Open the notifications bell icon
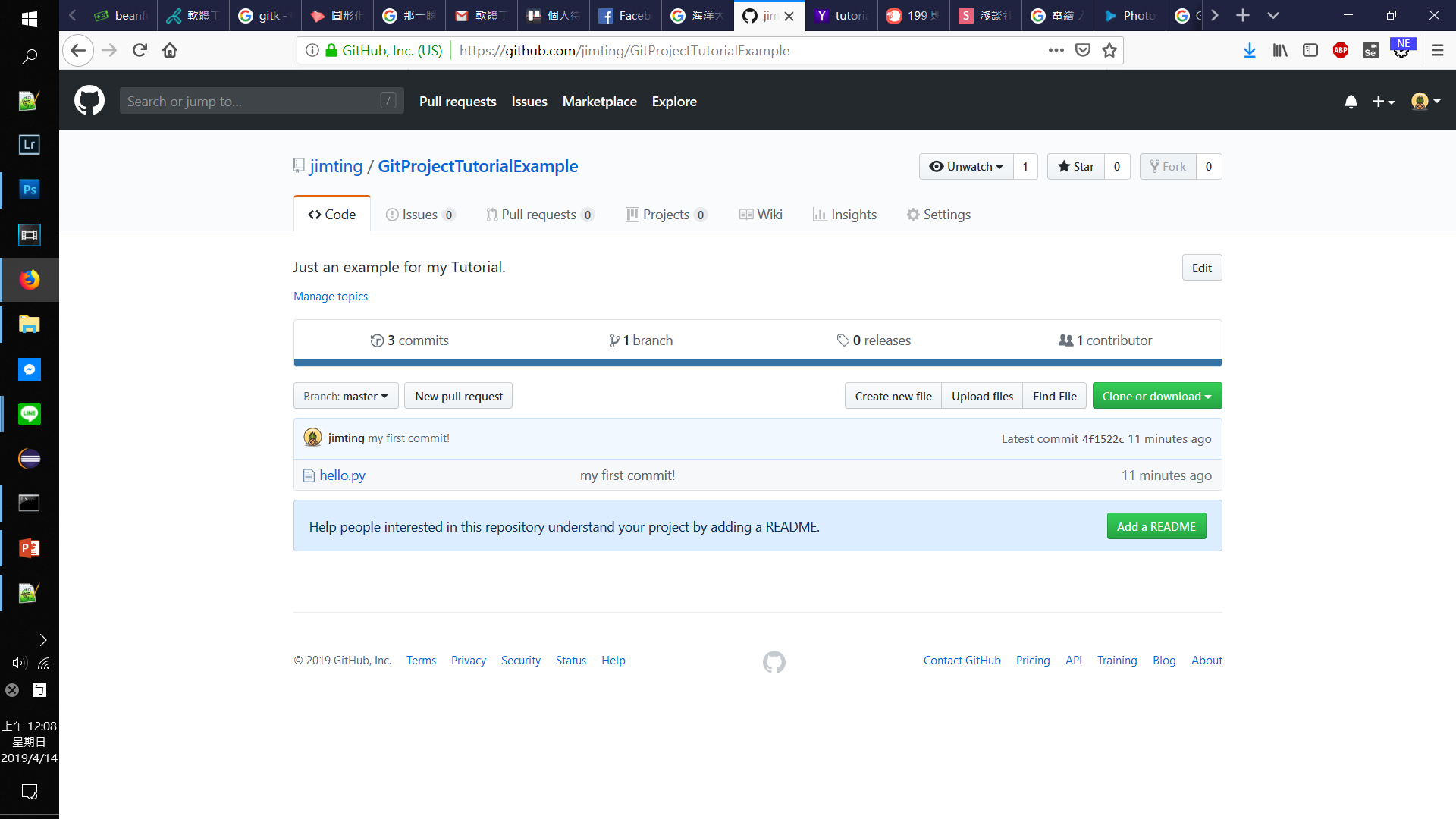 tap(1351, 102)
